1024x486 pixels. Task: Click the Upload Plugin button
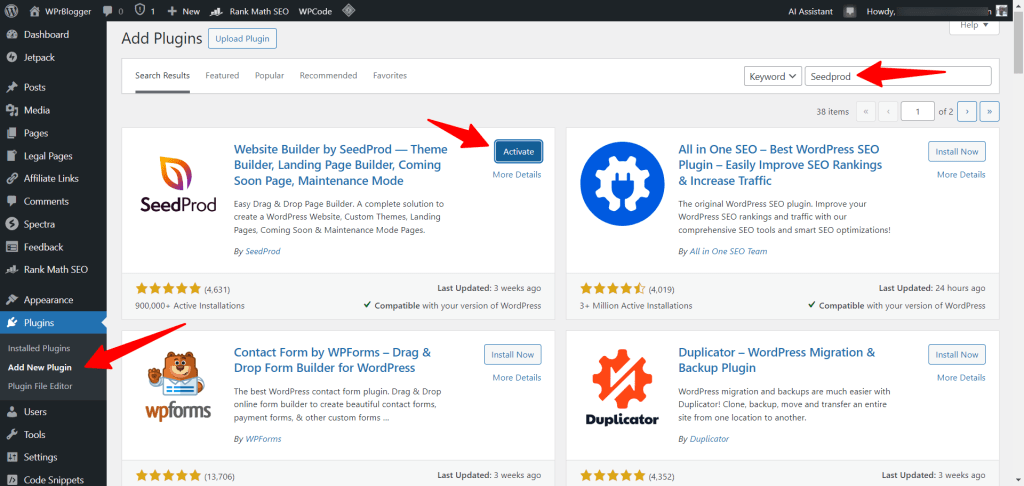click(x=243, y=39)
